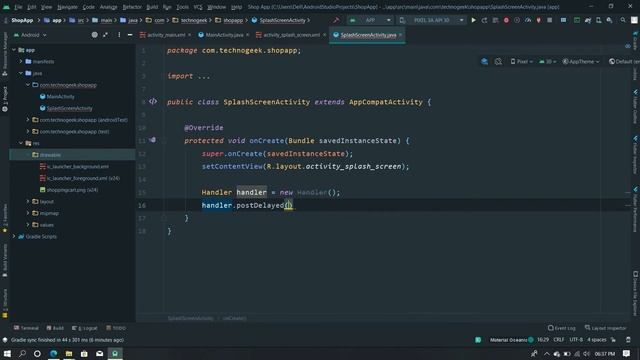Click the Profile app gauge icon
Screen dimensions: 640x360
[x=528, y=20]
